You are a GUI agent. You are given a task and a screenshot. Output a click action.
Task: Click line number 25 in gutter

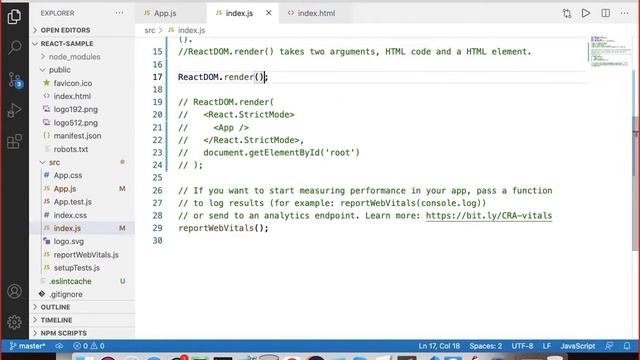pyautogui.click(x=157, y=178)
